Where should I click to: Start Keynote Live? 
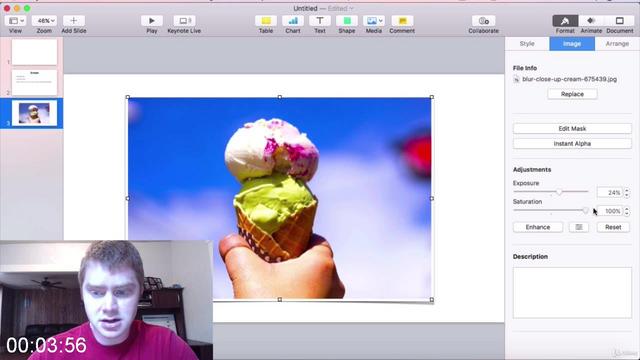pos(184,21)
